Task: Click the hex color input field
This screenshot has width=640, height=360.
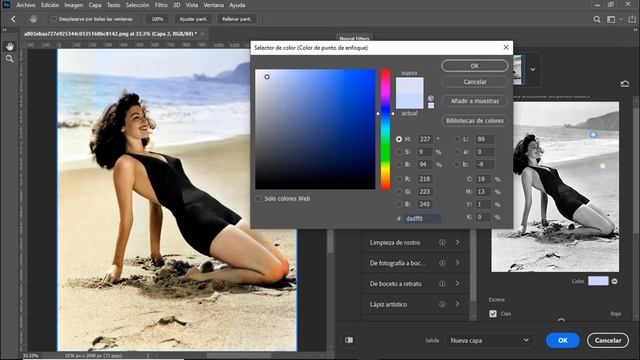Action: tap(422, 218)
